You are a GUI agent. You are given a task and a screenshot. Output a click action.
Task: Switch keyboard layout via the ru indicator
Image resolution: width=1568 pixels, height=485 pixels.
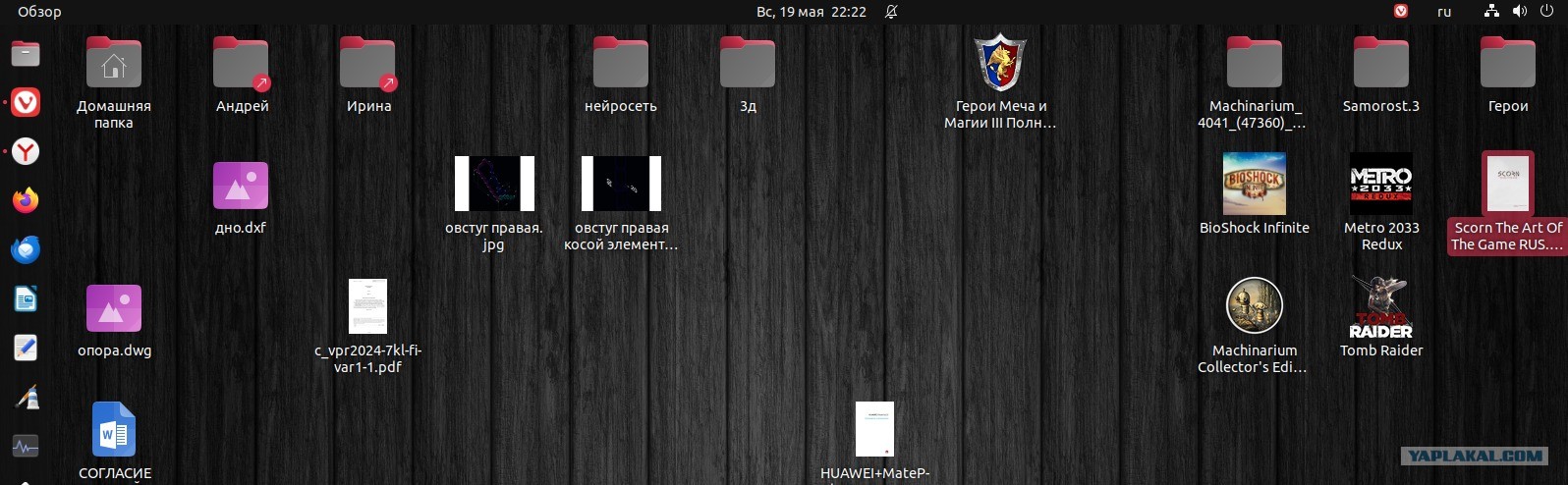tap(1444, 12)
